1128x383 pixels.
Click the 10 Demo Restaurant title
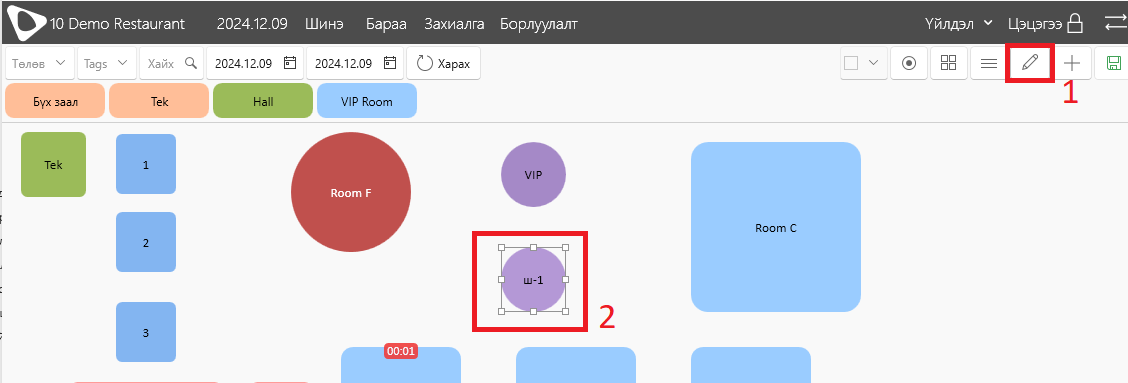coord(117,24)
